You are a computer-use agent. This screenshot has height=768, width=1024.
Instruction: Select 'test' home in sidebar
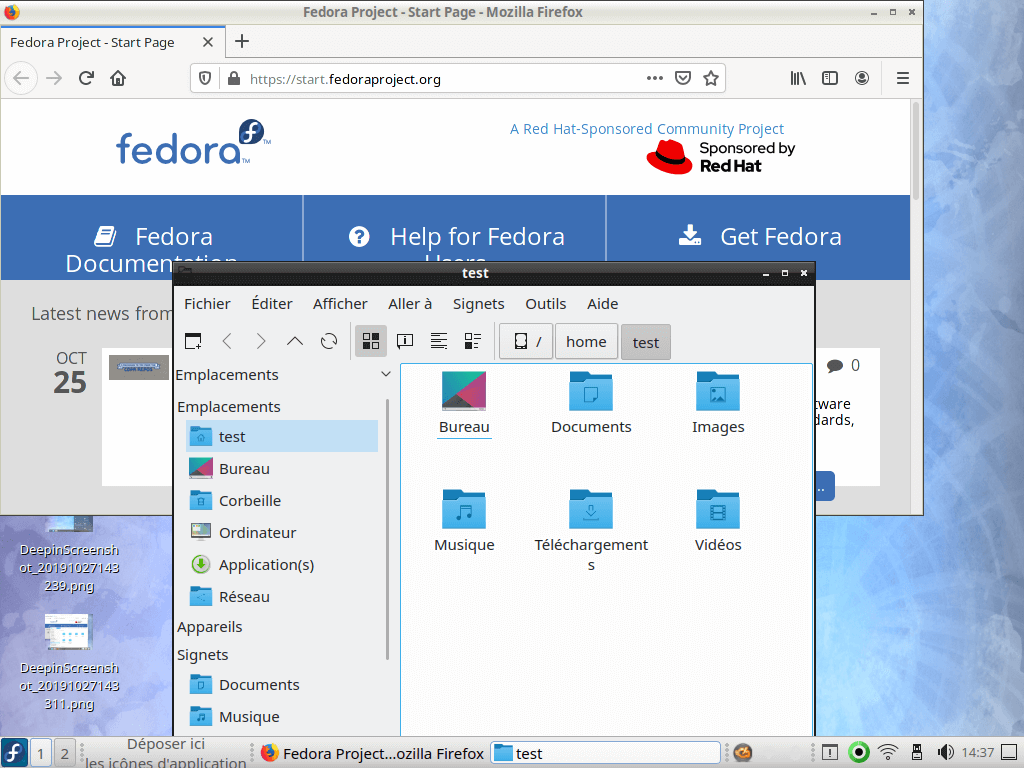[x=282, y=436]
